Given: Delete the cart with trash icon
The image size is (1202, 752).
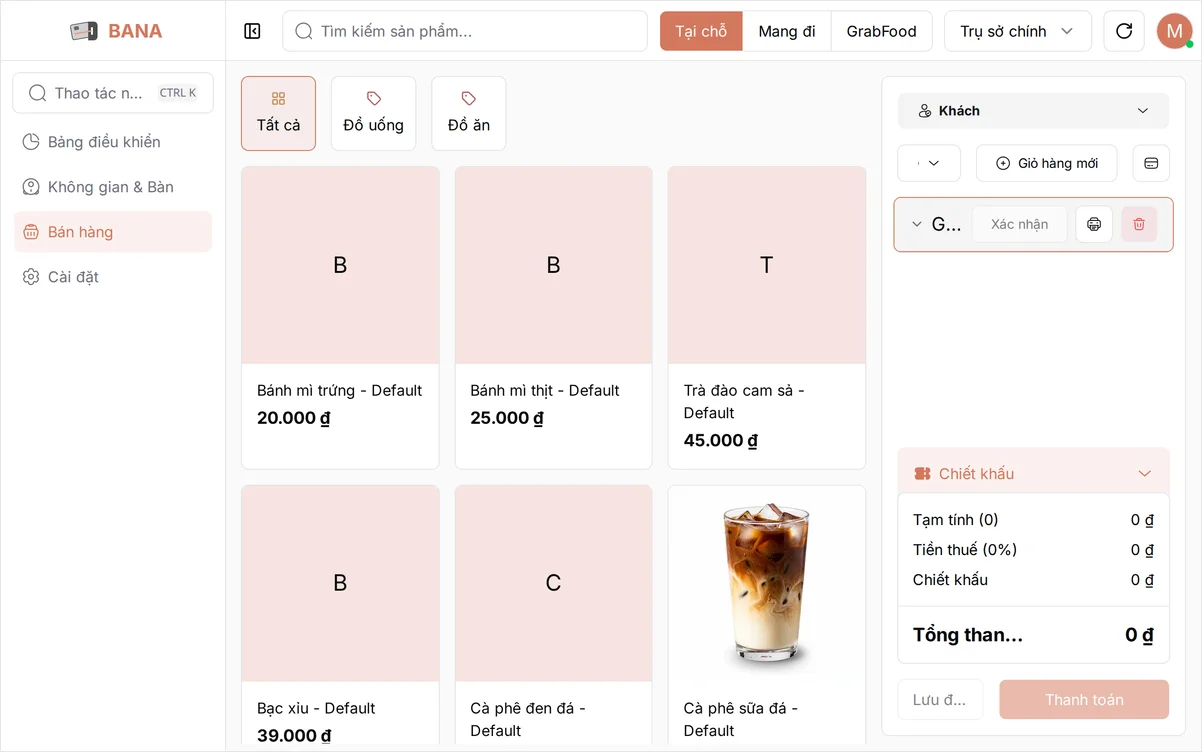Looking at the screenshot, I should 1139,224.
